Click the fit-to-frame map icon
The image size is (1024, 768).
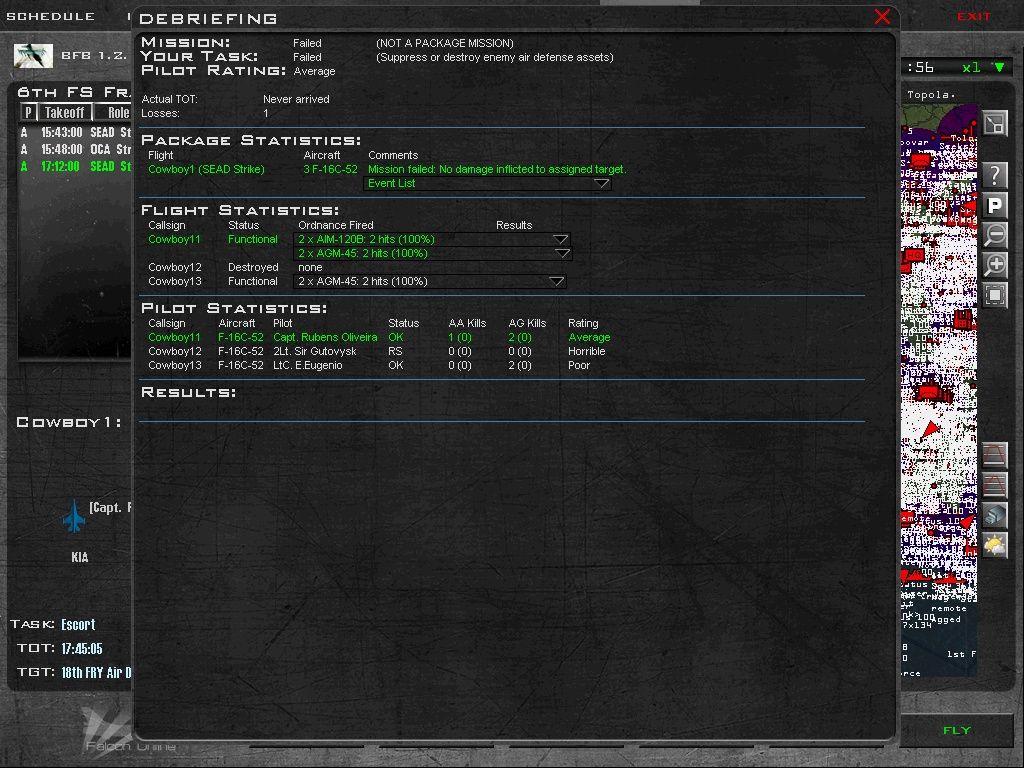(x=995, y=295)
